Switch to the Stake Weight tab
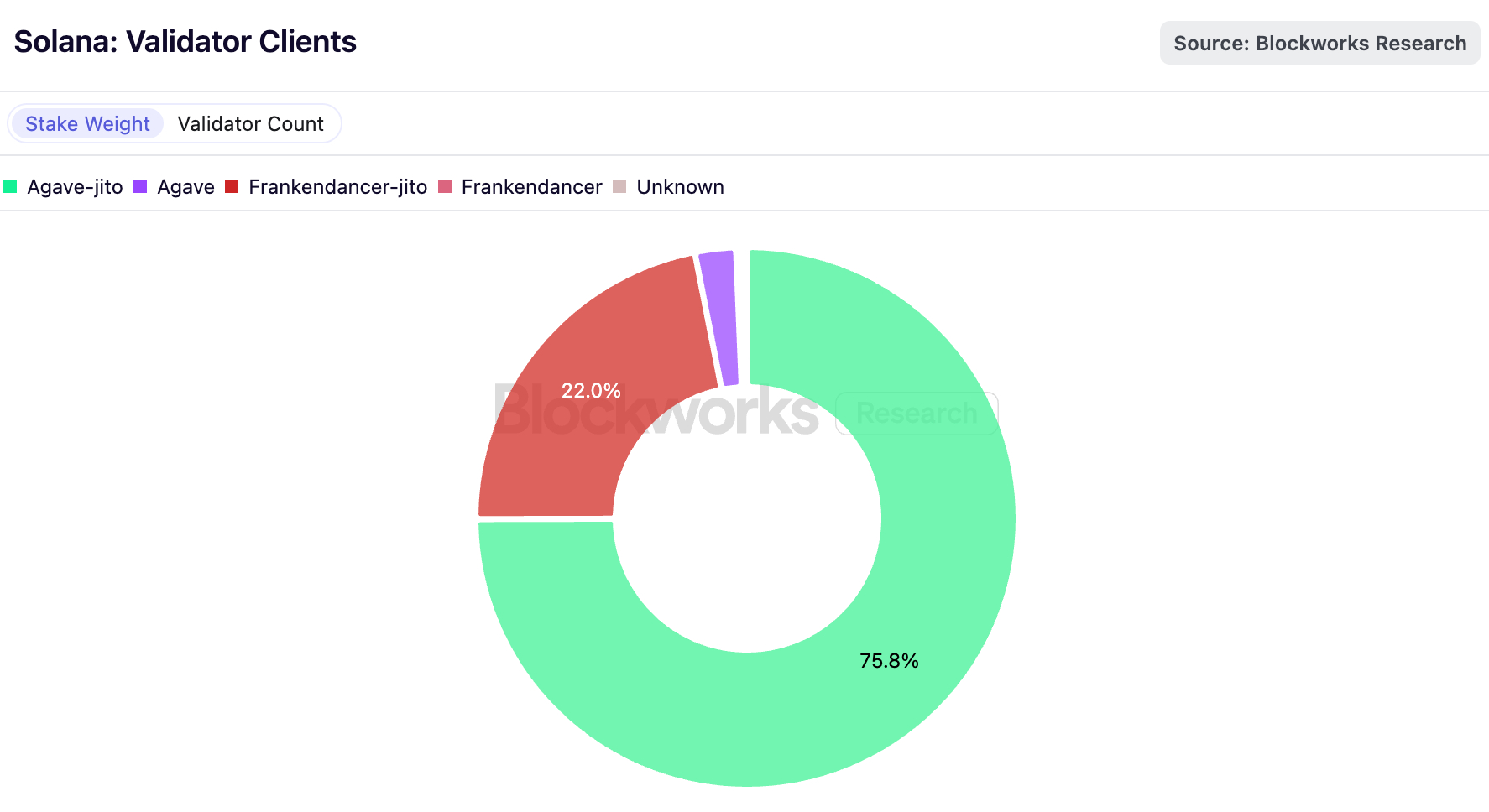Image resolution: width=1489 pixels, height=812 pixels. click(x=87, y=124)
